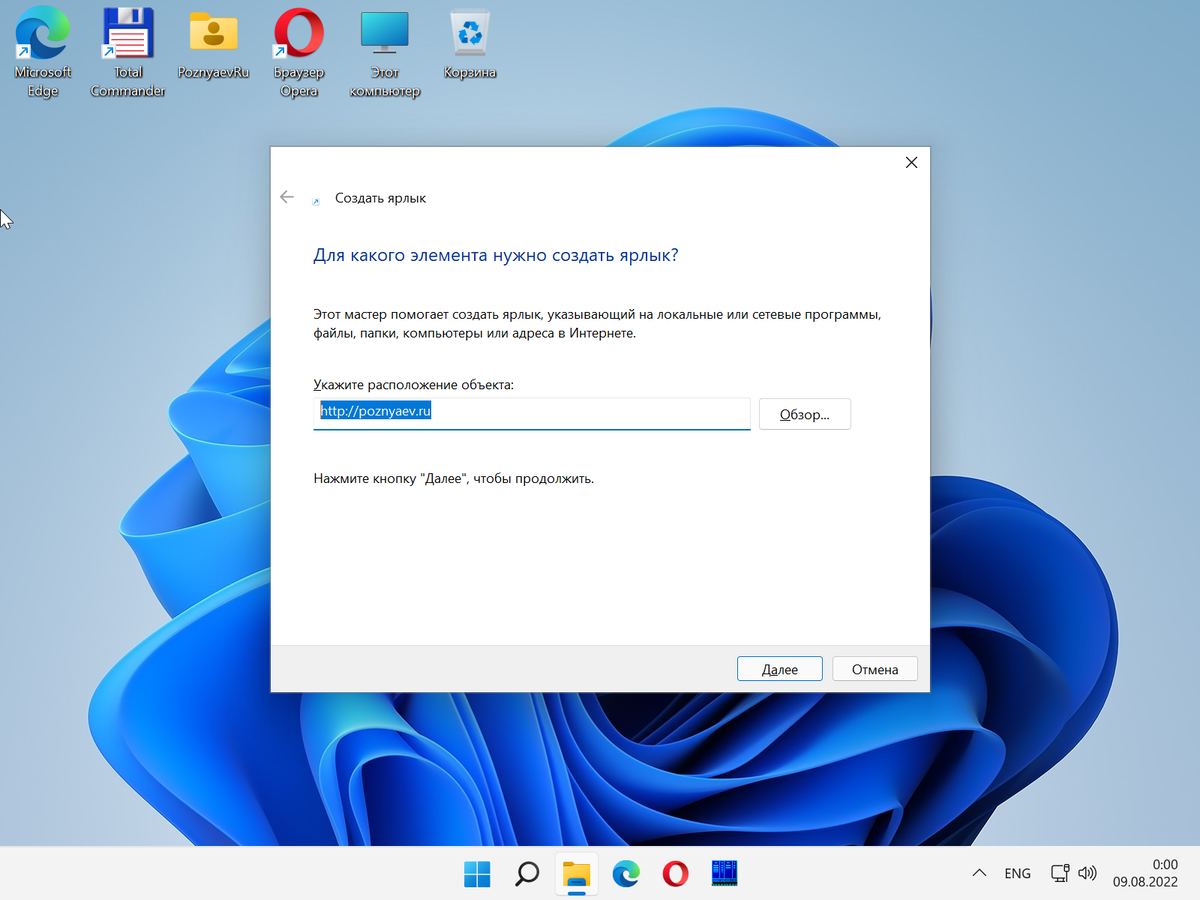
Task: Click the heading Для какого элемента нужно создать ярлык?
Action: (496, 255)
